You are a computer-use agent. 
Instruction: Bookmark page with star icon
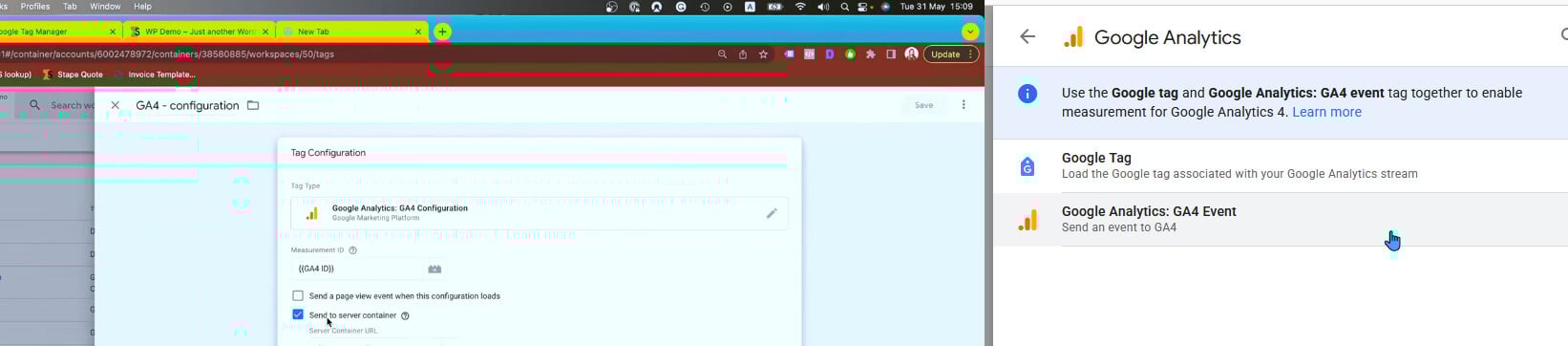coord(763,54)
